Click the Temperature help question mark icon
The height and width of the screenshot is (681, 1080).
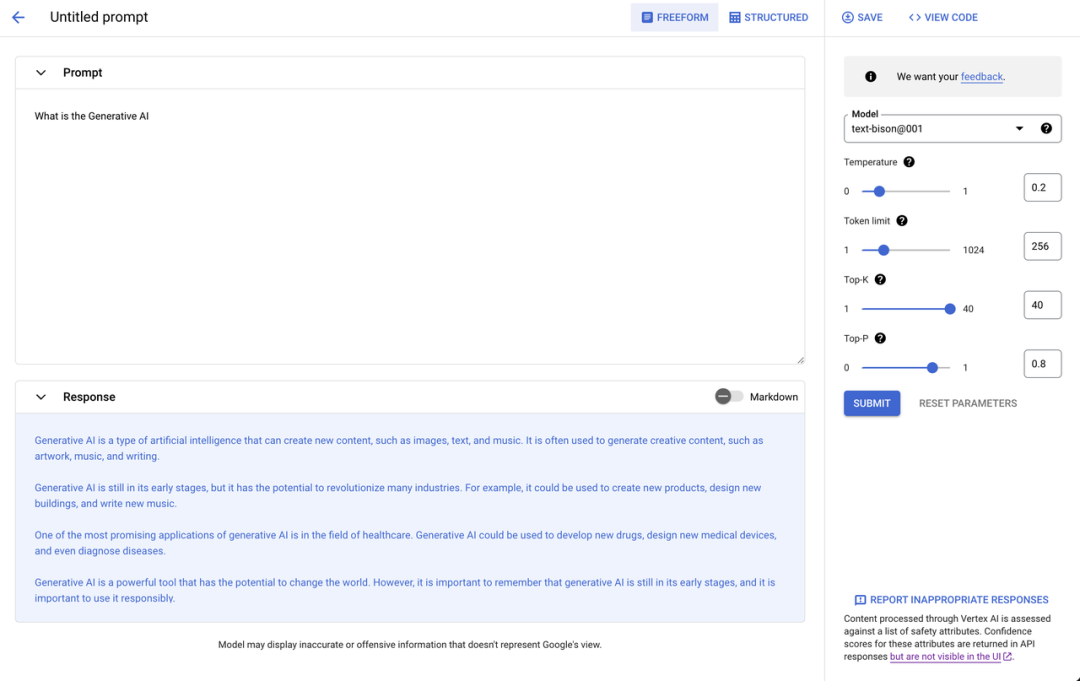coord(909,162)
